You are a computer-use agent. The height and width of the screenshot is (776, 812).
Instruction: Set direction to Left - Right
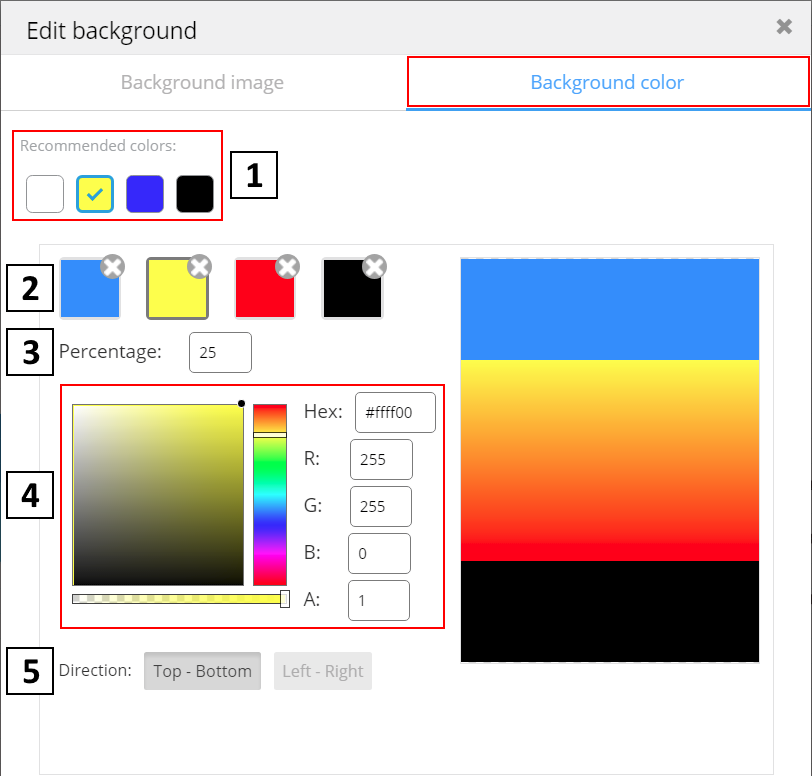(323, 671)
